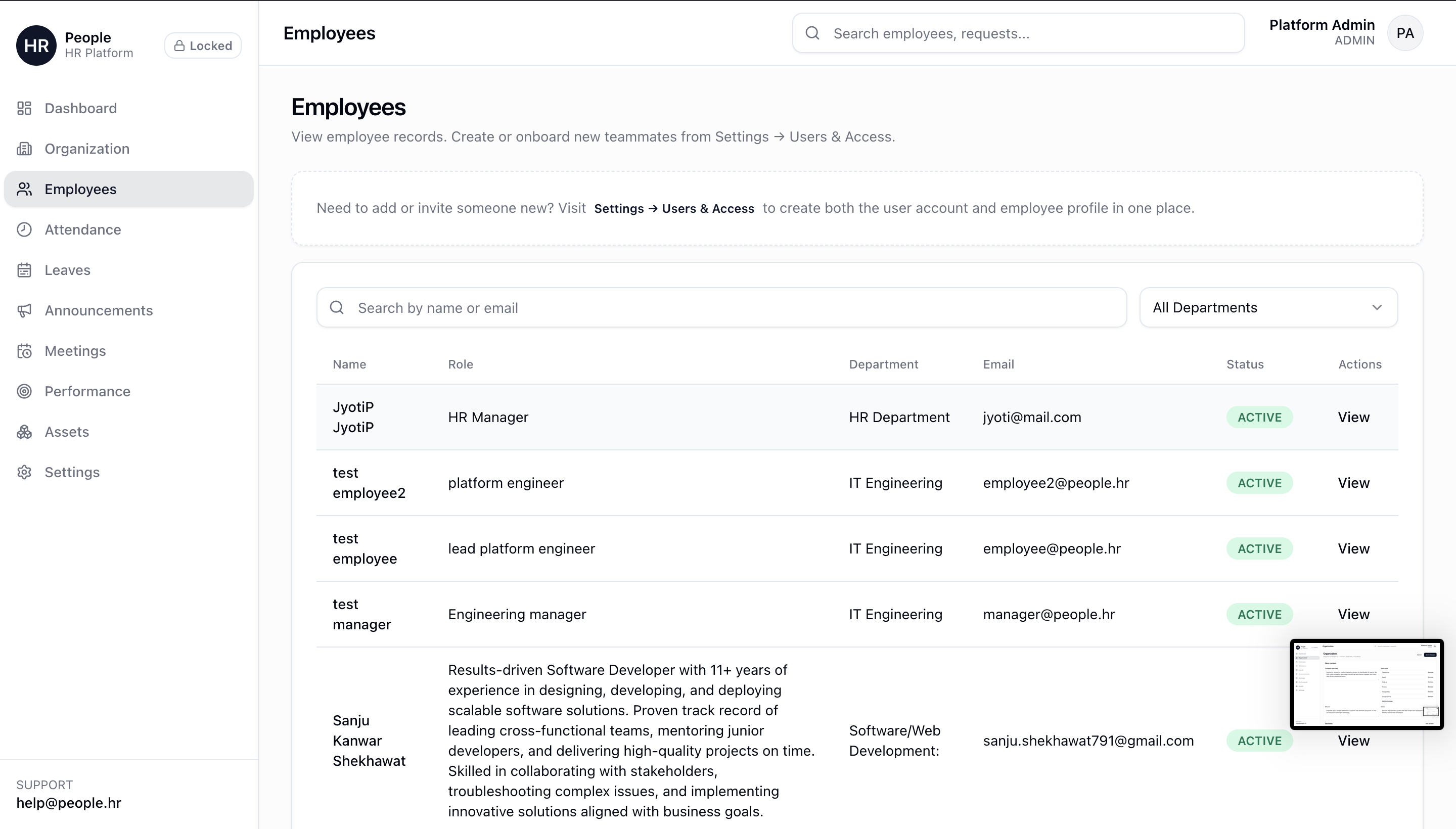This screenshot has width=1456, height=829.
Task: Click the help@people.hr support email
Action: click(69, 803)
